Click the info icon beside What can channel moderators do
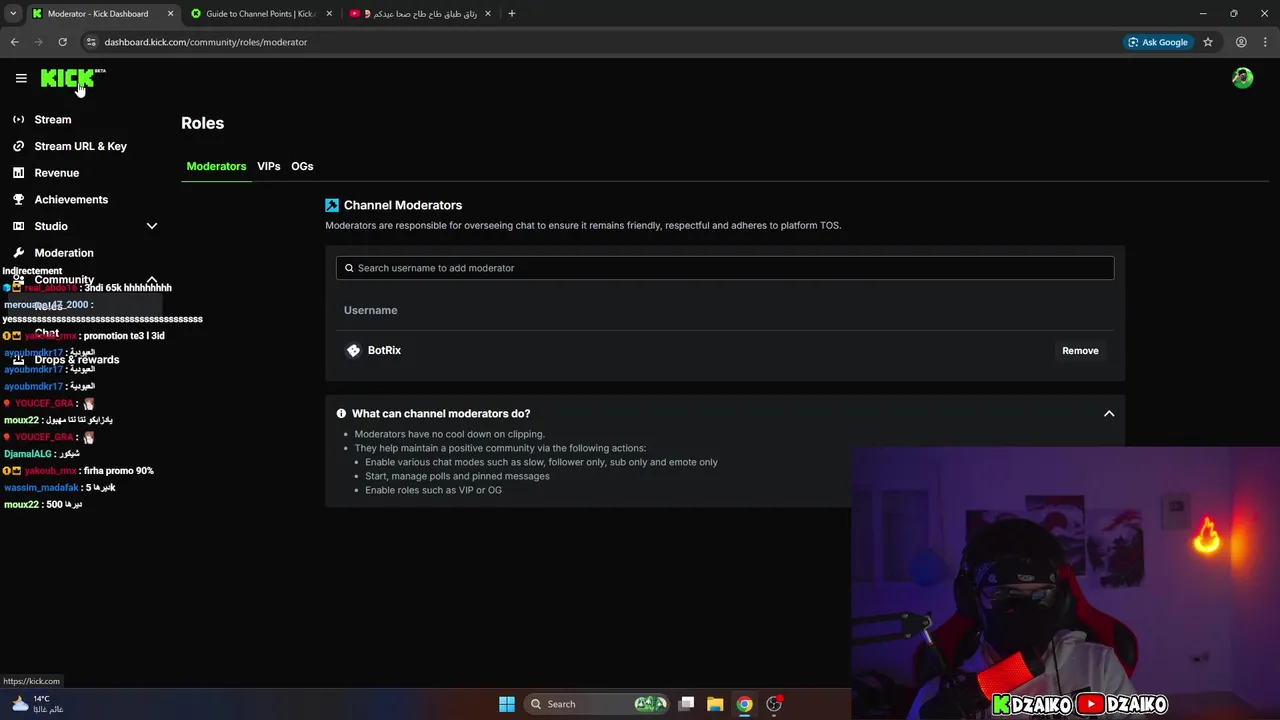This screenshot has width=1280, height=720. click(x=341, y=413)
